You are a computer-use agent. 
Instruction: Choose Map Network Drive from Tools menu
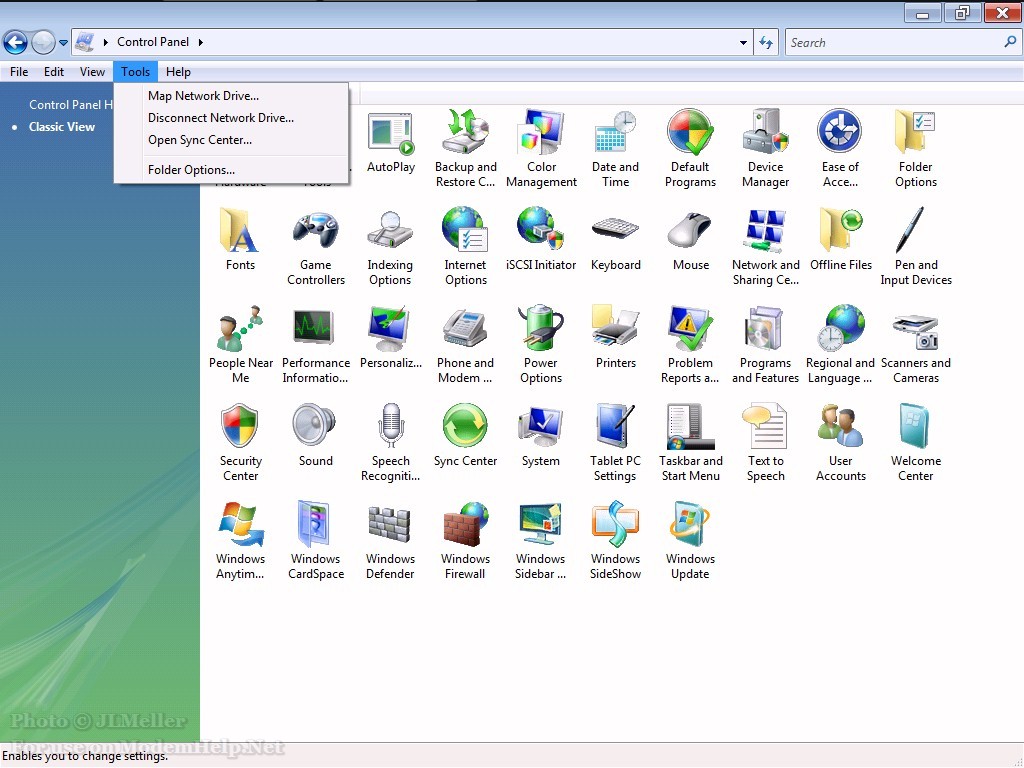coord(203,96)
